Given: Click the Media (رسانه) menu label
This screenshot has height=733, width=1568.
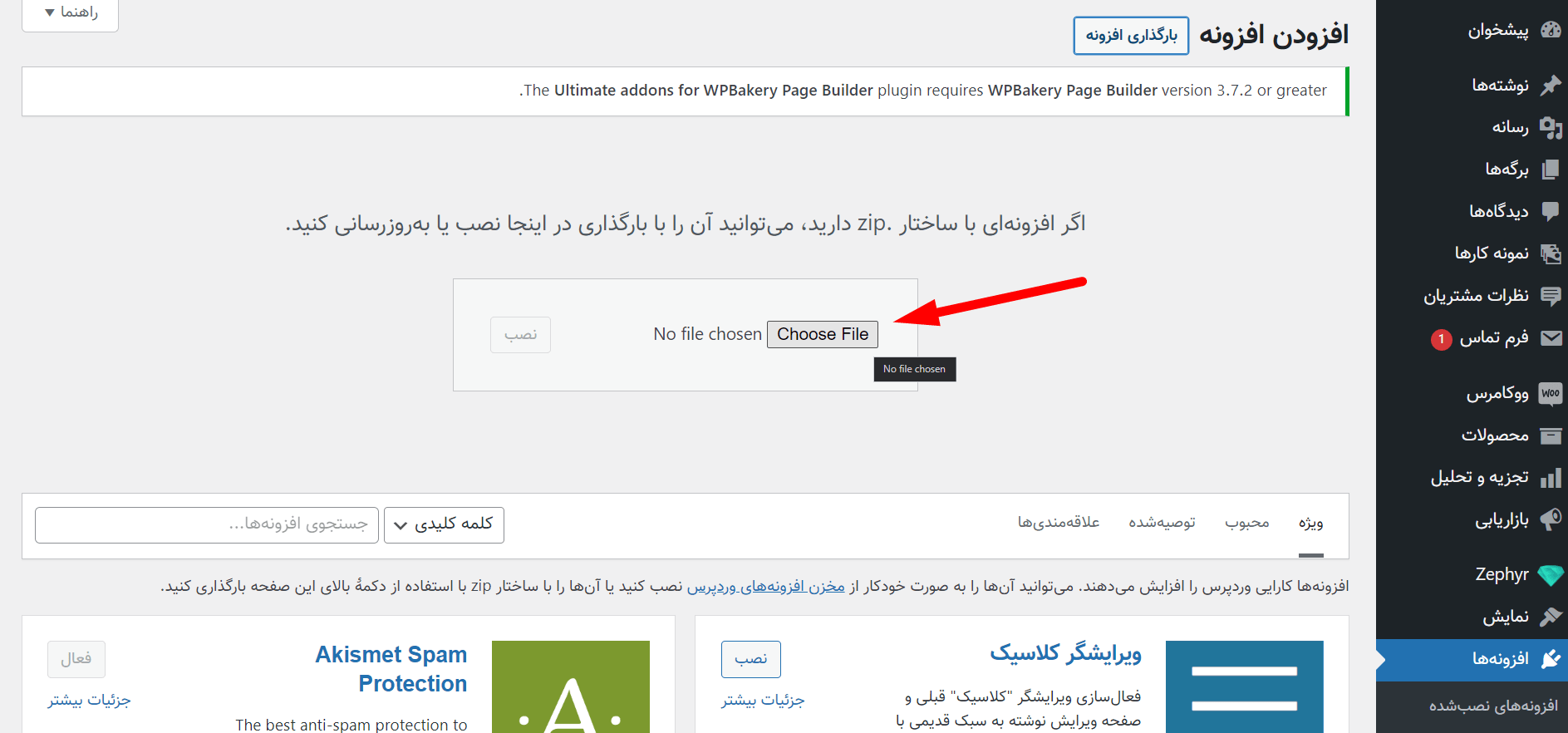Looking at the screenshot, I should tap(1510, 127).
